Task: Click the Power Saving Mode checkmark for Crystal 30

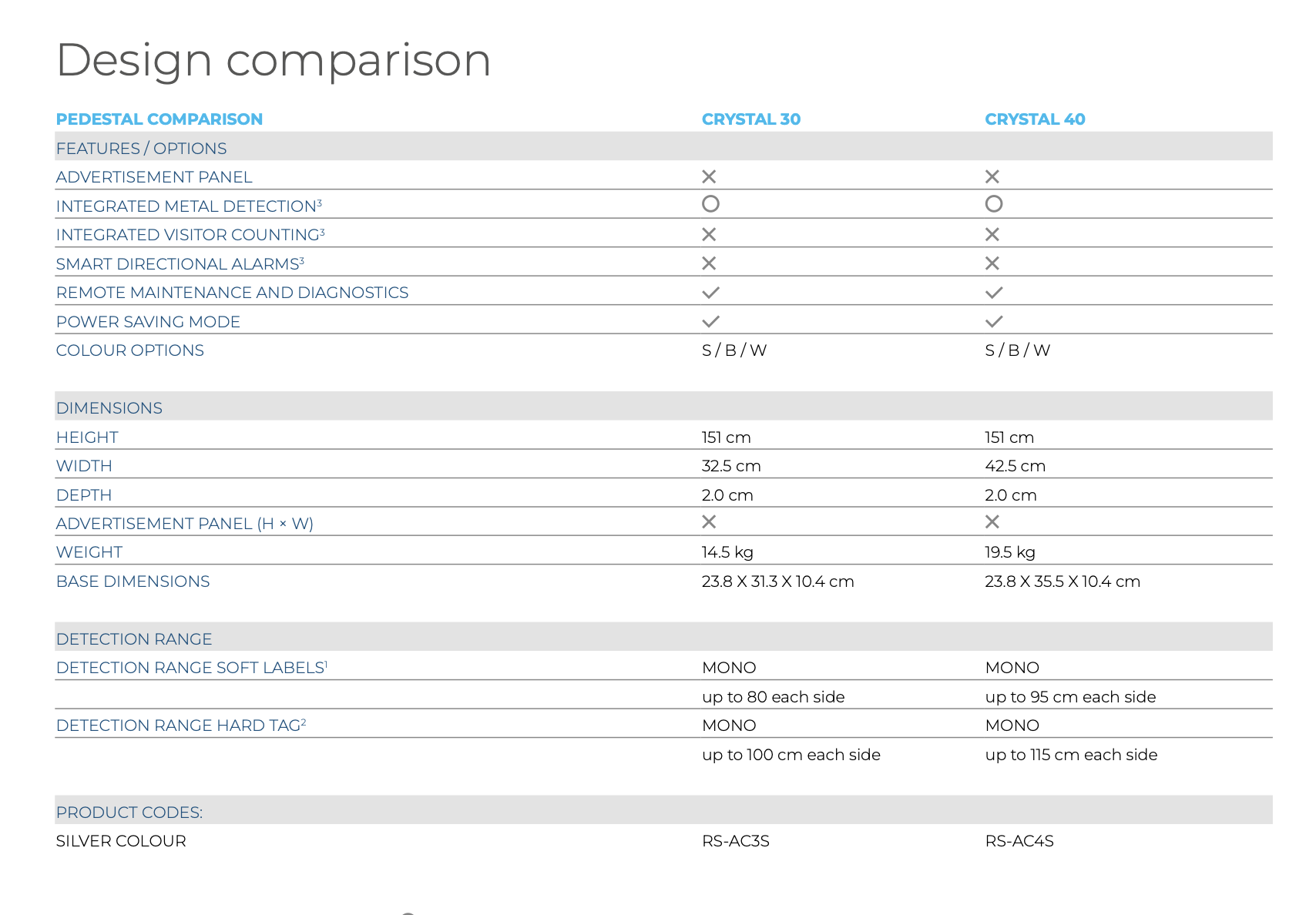Action: [x=710, y=321]
